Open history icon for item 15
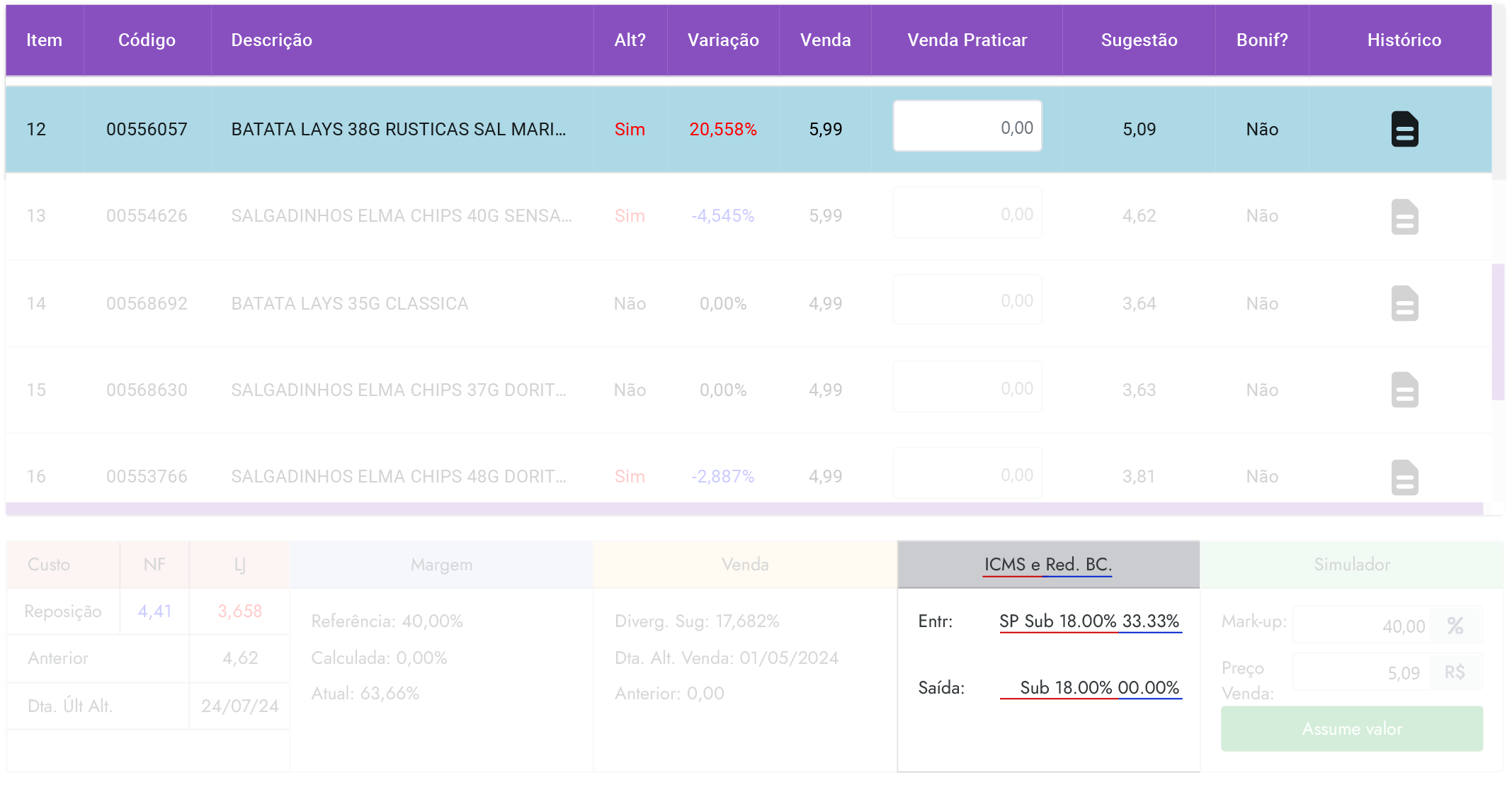1512x785 pixels. pos(1404,390)
